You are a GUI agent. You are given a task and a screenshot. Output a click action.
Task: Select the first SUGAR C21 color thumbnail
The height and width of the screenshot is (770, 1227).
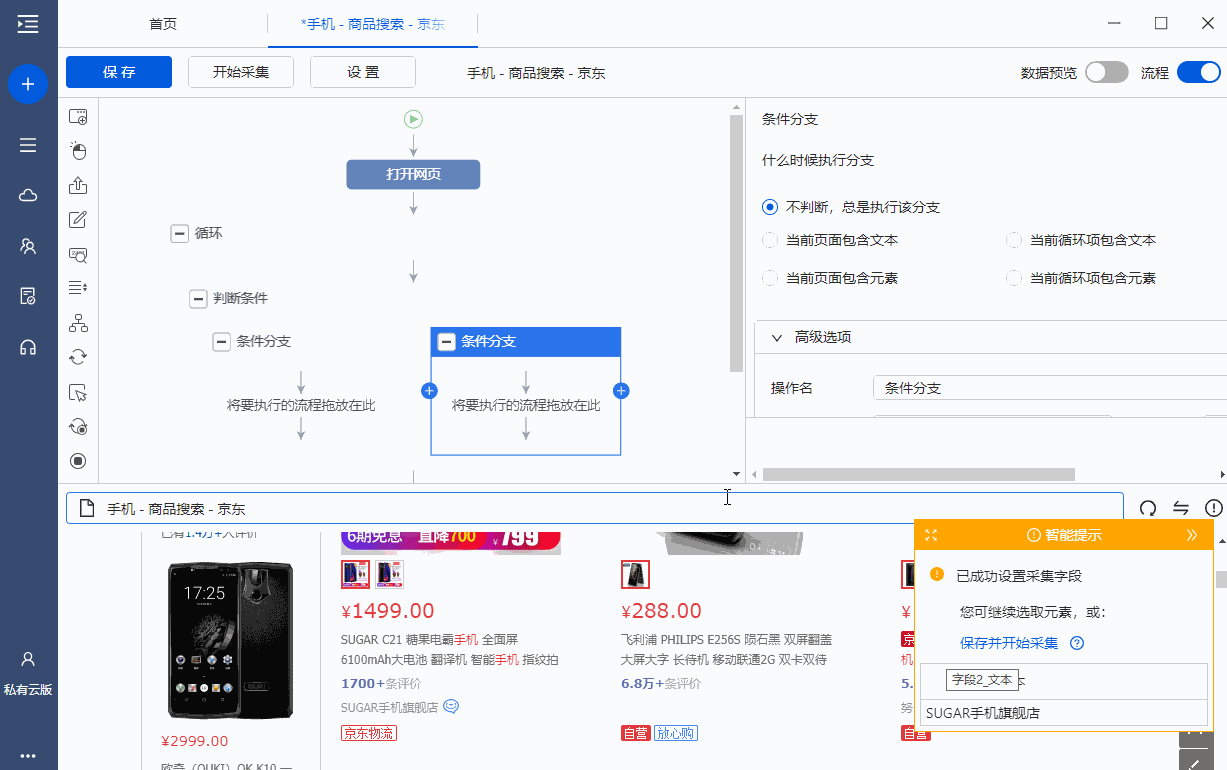356,574
